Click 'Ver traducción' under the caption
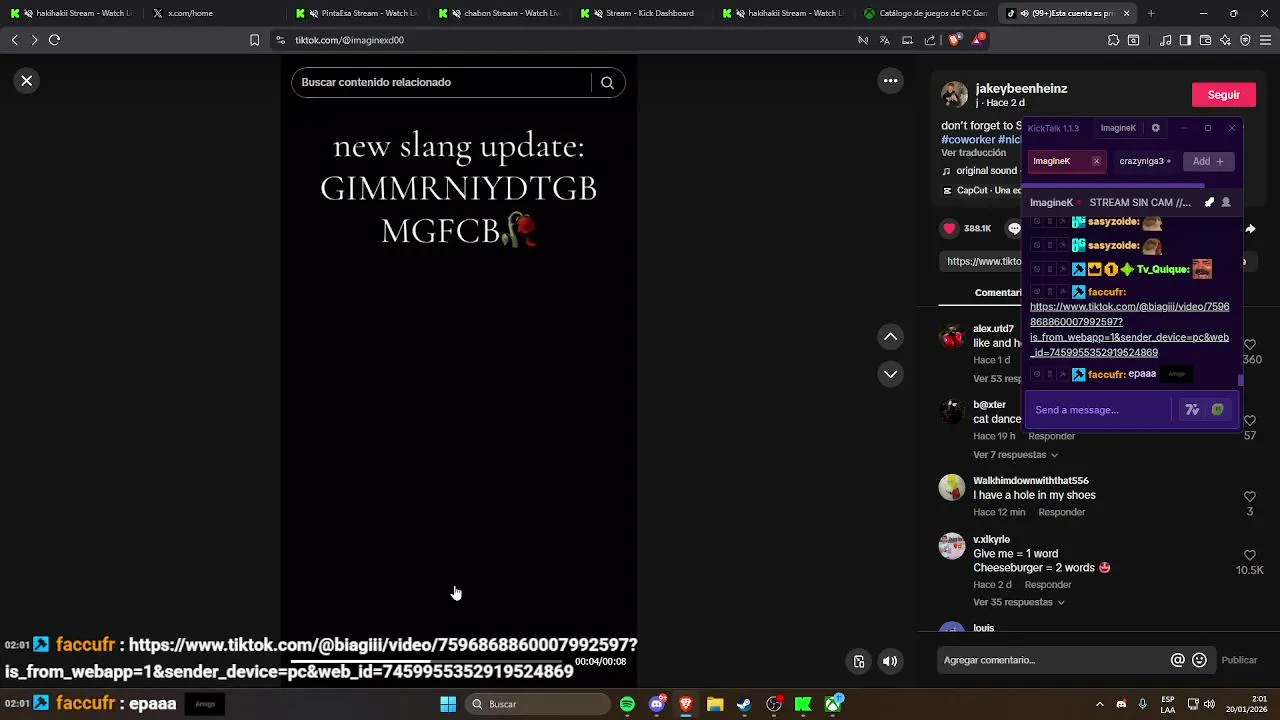The image size is (1280, 720). pyautogui.click(x=973, y=153)
